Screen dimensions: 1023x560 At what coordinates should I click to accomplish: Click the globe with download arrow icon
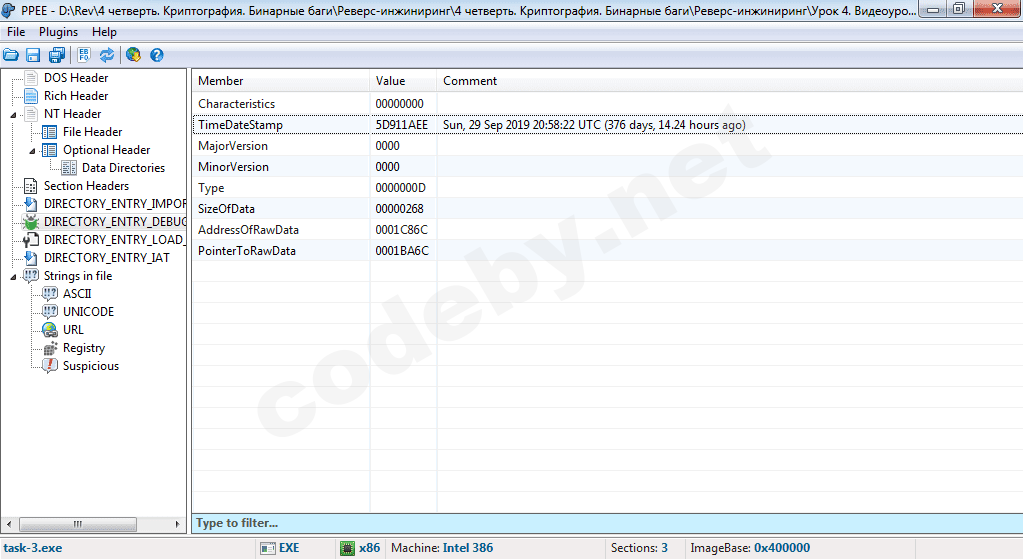click(x=133, y=55)
